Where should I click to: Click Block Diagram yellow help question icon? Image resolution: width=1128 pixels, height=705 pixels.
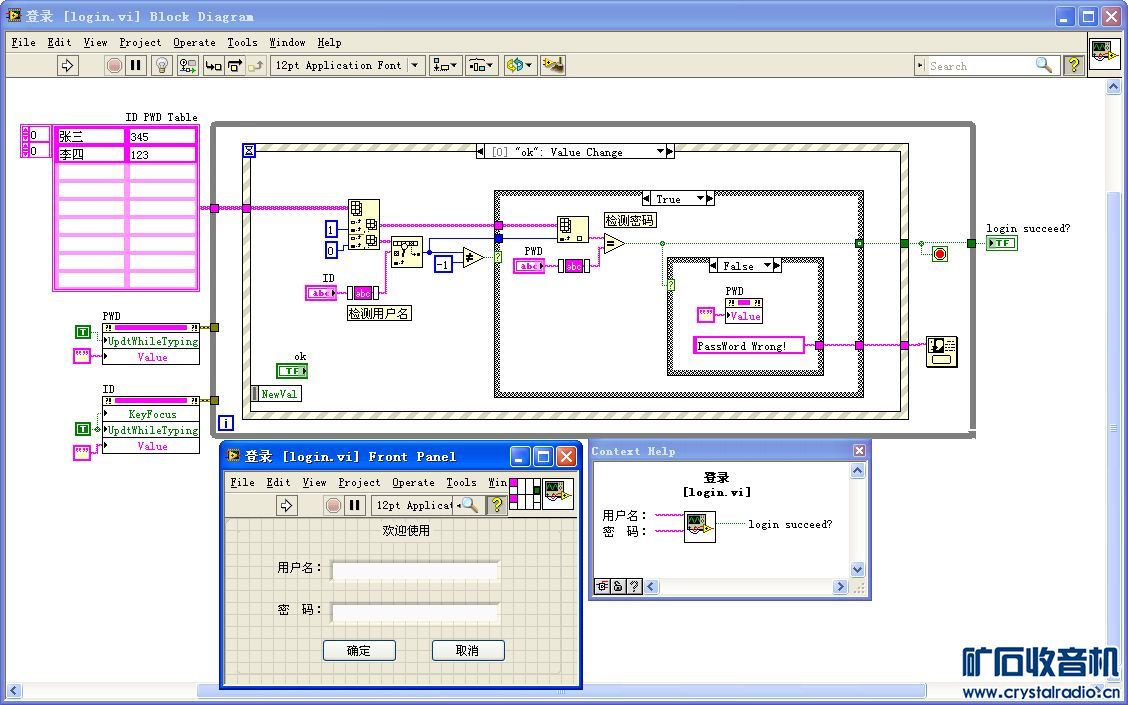pos(1073,65)
